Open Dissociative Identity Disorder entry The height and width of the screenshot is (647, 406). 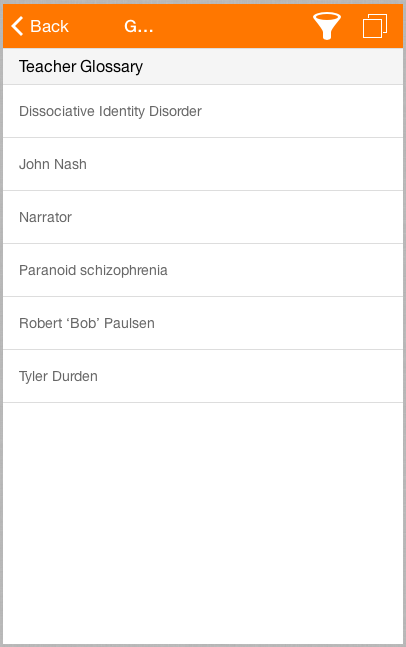[203, 111]
